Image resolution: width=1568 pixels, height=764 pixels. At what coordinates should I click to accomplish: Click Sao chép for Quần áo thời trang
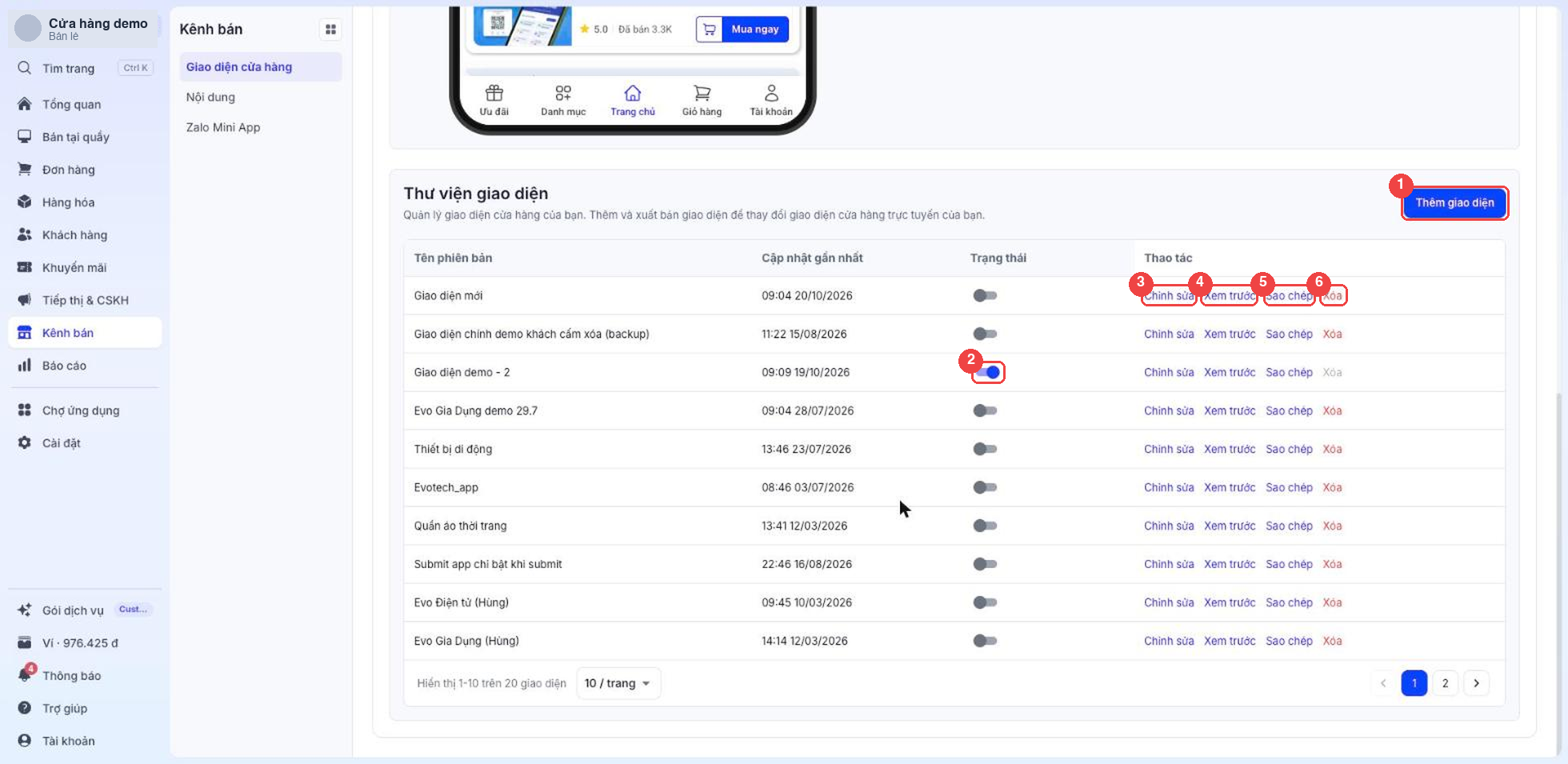coord(1289,526)
